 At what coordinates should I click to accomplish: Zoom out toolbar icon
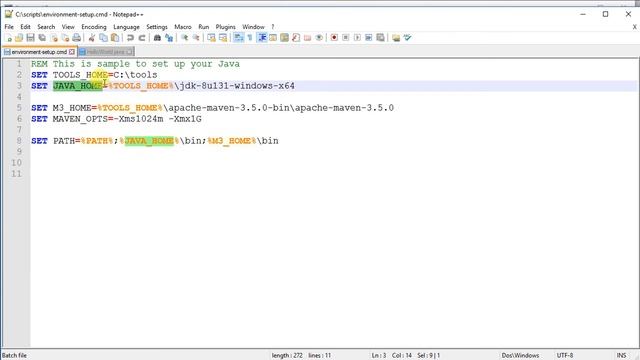pyautogui.click(x=196, y=38)
